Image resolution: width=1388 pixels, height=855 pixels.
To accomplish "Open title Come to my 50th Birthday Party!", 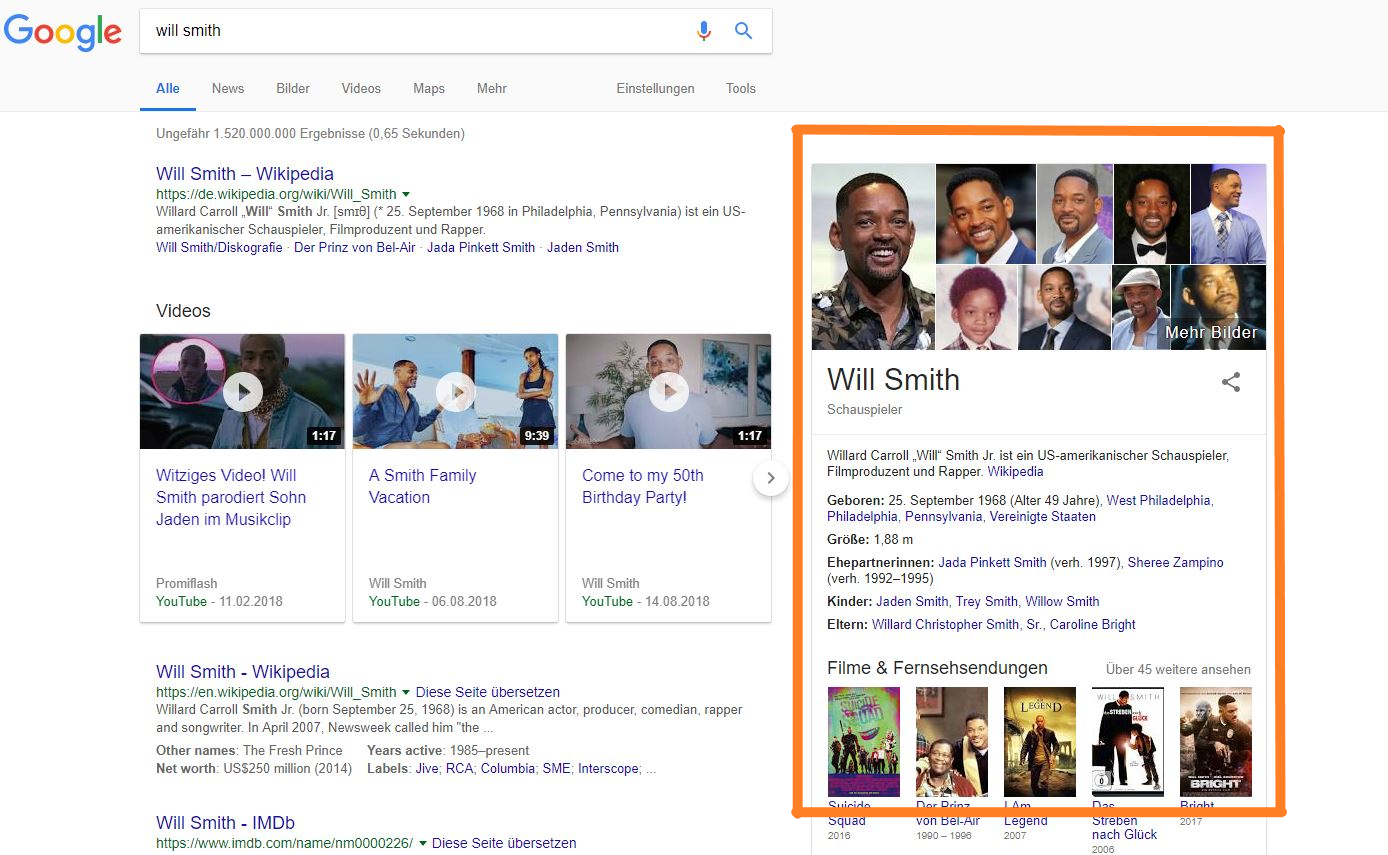I will click(643, 486).
